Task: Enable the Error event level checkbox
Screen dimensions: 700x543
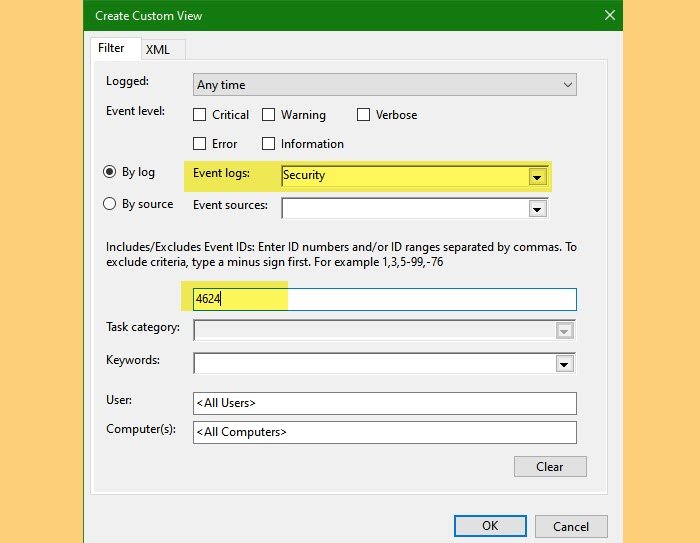Action: click(200, 144)
